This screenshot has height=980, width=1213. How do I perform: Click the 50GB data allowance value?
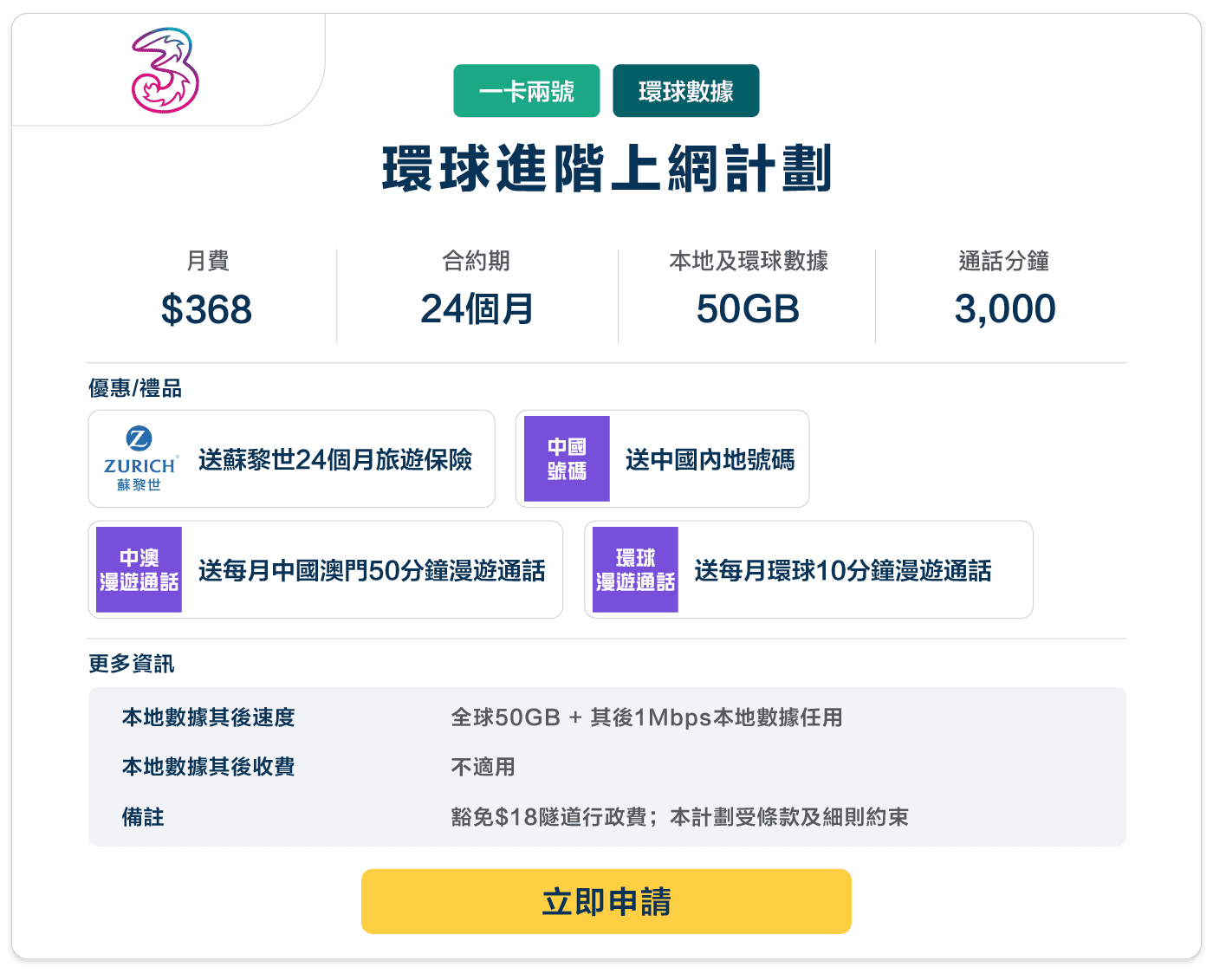coord(748,309)
